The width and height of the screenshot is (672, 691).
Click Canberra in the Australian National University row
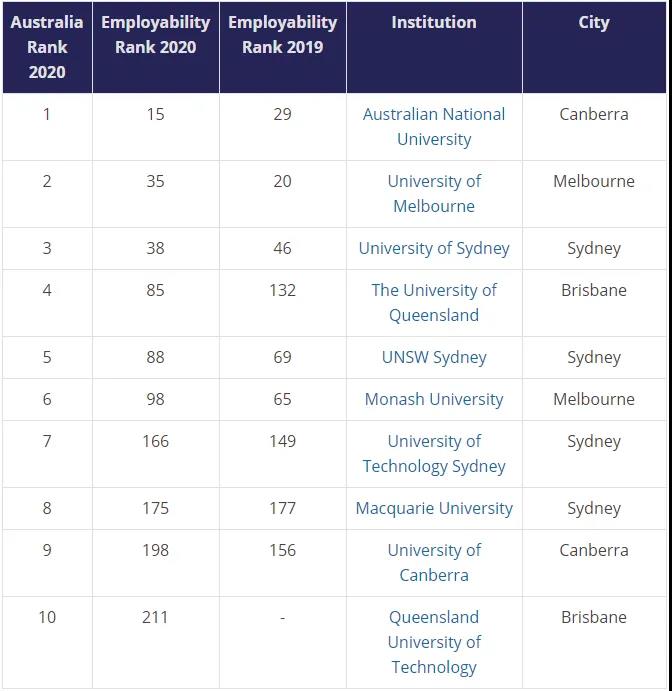point(594,115)
